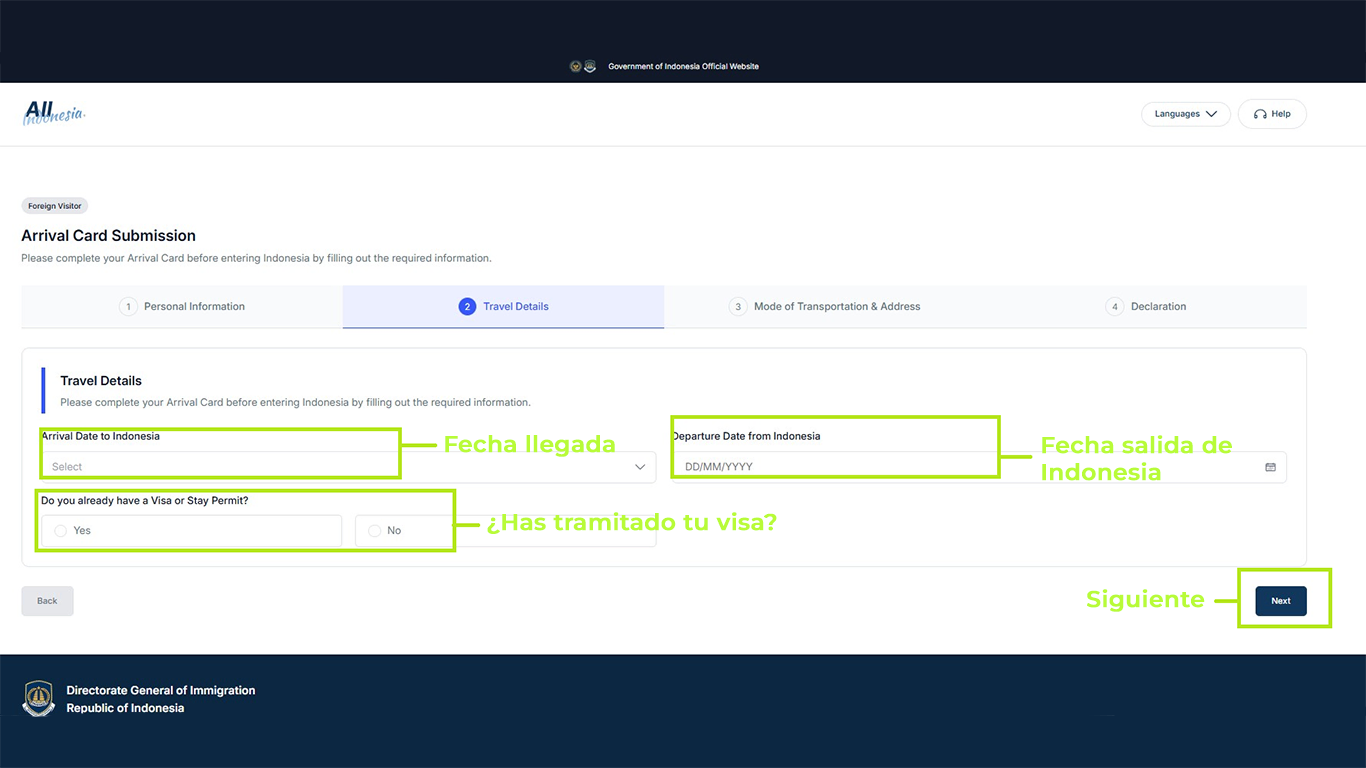Expand the Arrival Date to Indonesia select

[348, 467]
